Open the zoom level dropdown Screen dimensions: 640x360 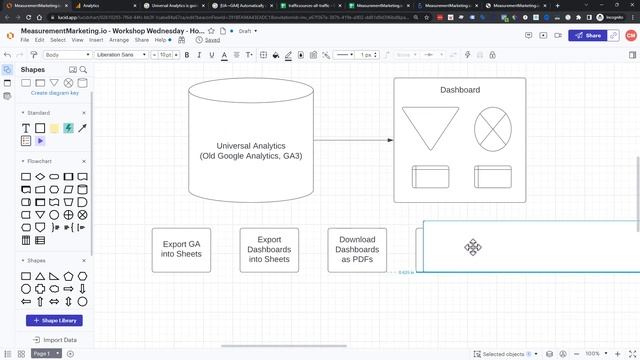tap(596, 353)
